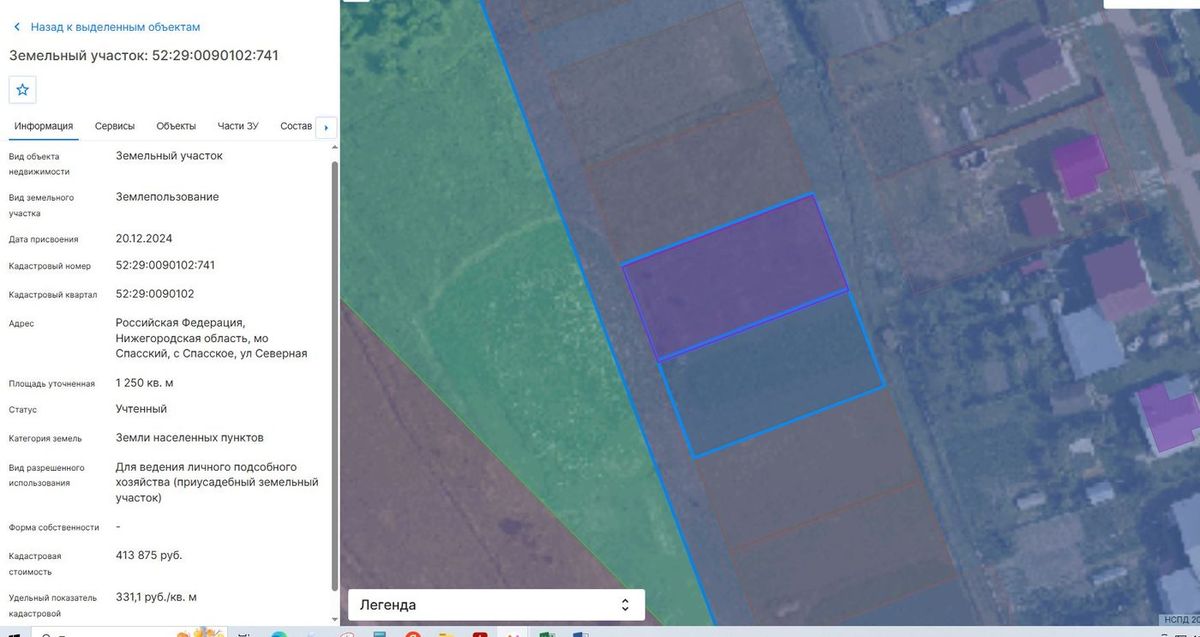Click the Вид объекта недвижимости label

coord(39,164)
